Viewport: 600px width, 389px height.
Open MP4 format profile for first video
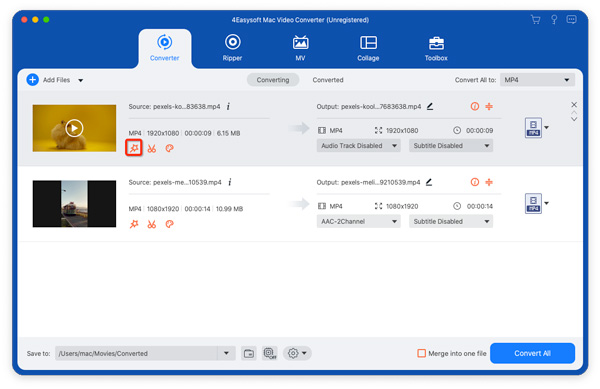coord(533,128)
